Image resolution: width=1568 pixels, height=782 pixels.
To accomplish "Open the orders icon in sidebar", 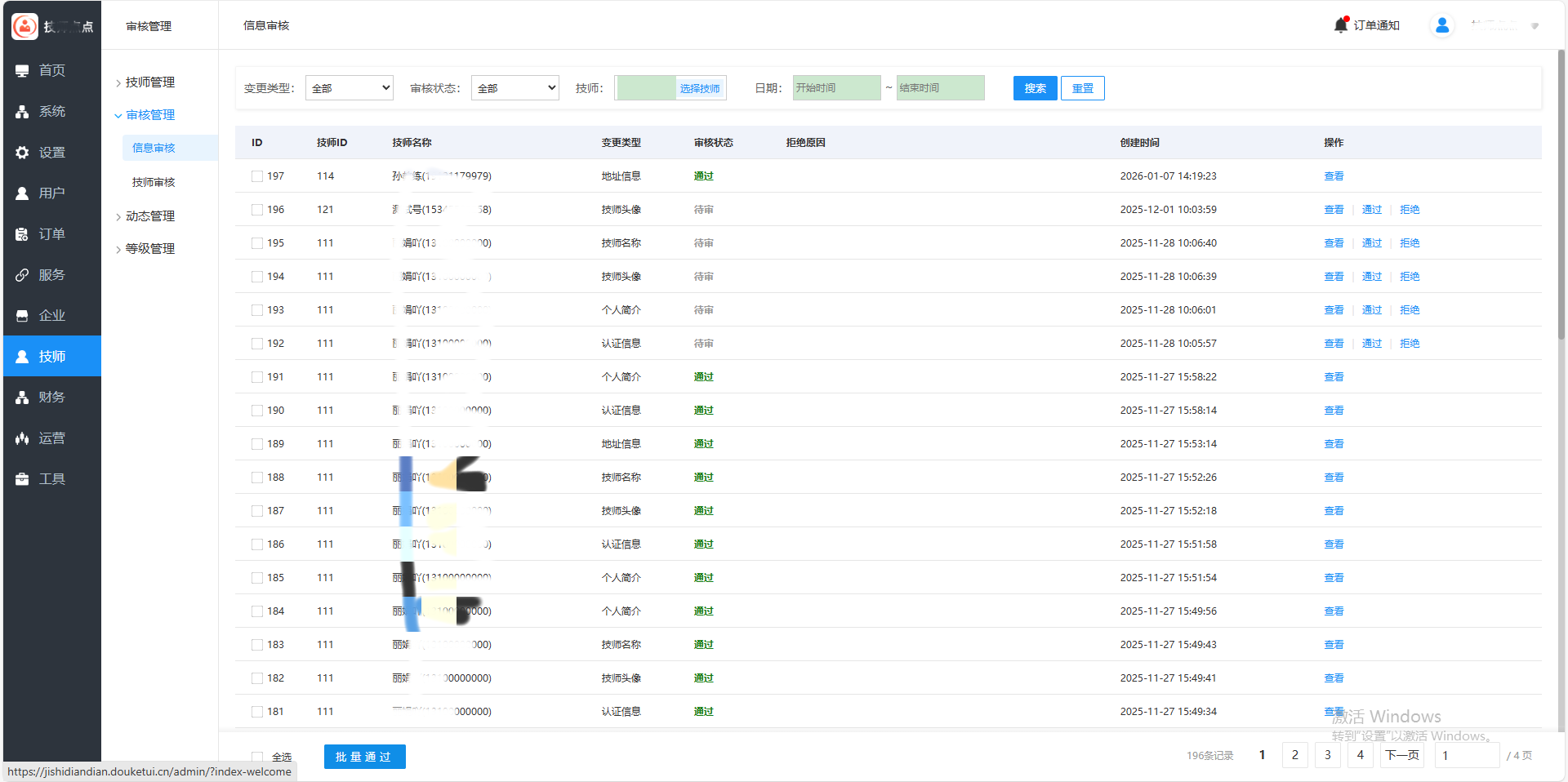I will point(22,234).
